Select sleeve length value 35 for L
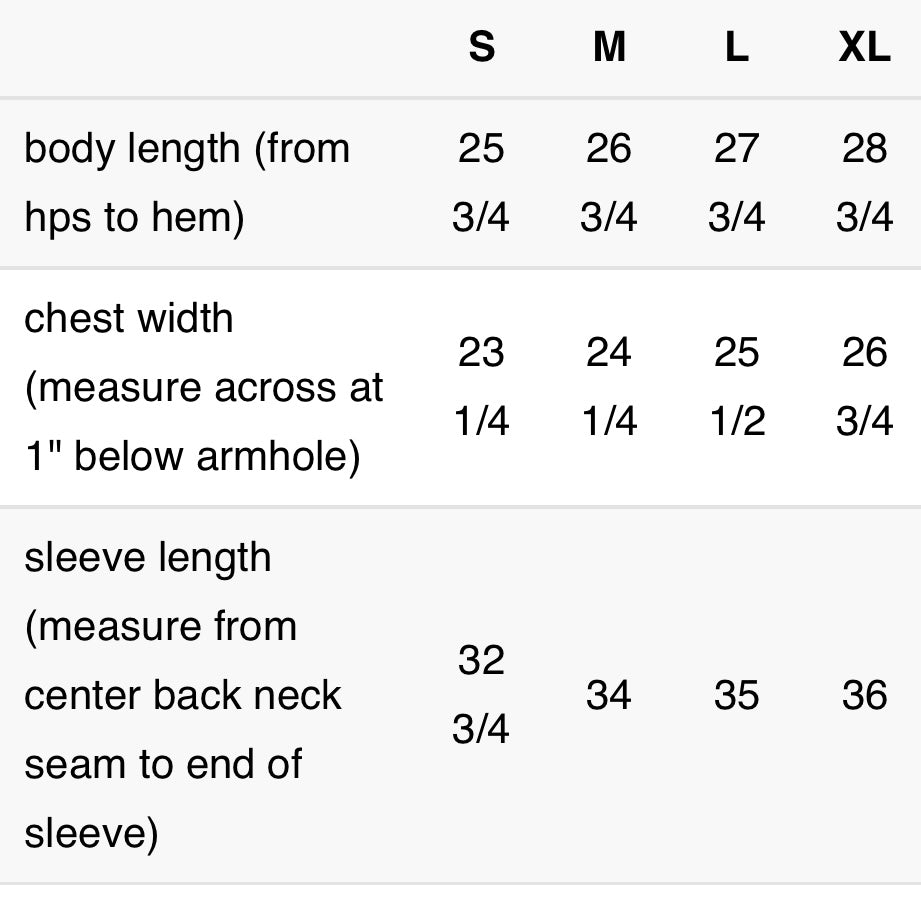The image size is (921, 911). [x=736, y=695]
